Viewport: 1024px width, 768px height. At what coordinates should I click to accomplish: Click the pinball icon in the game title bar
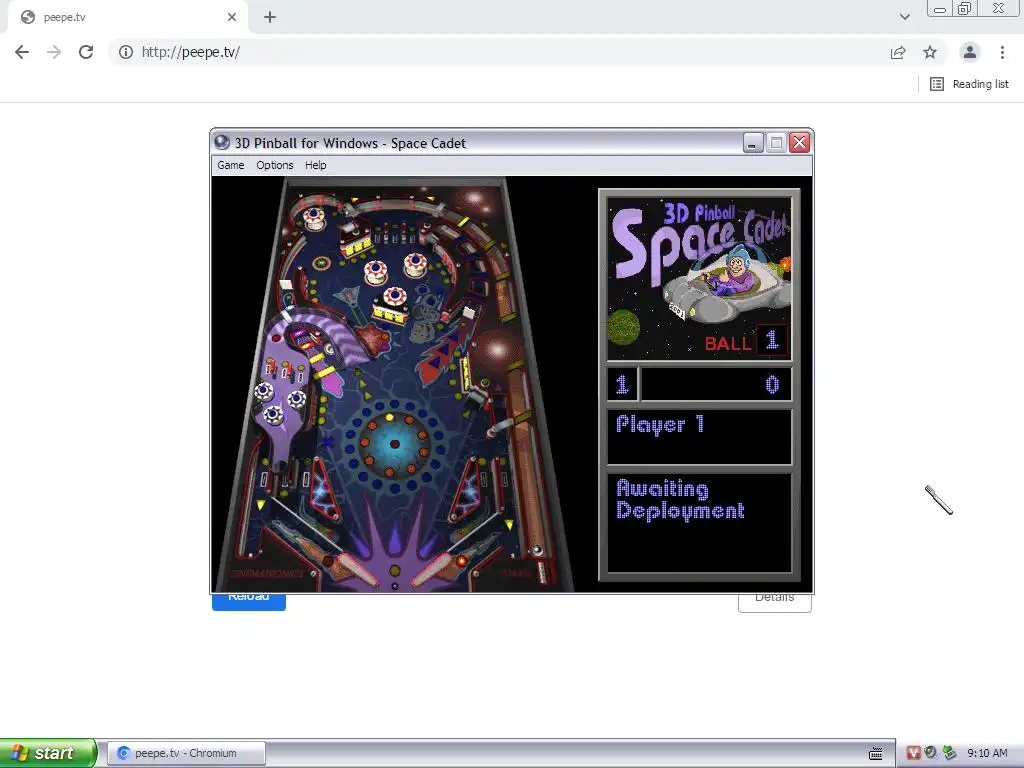pos(222,142)
